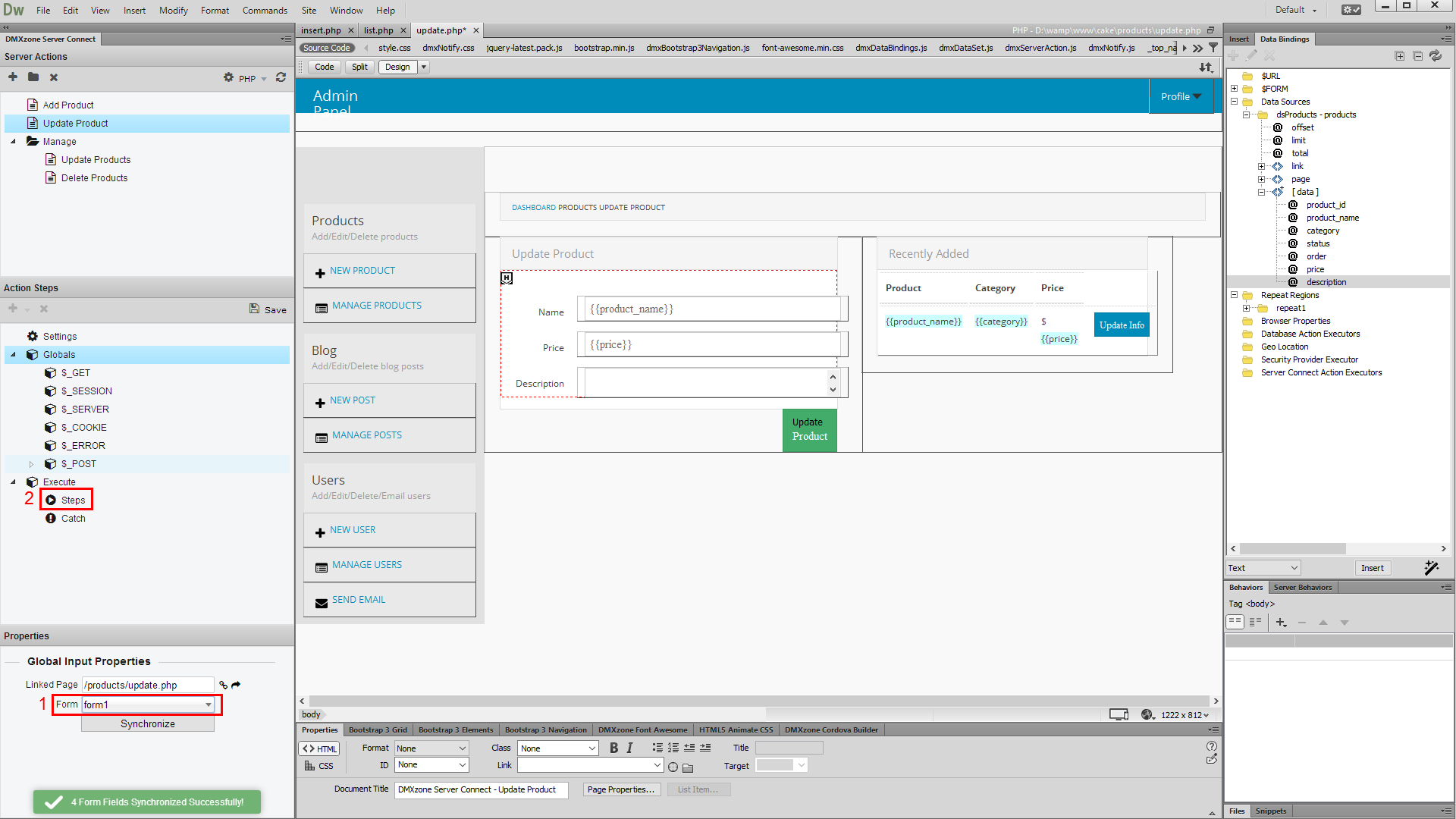Apply Bold formatting in Properties

[613, 748]
